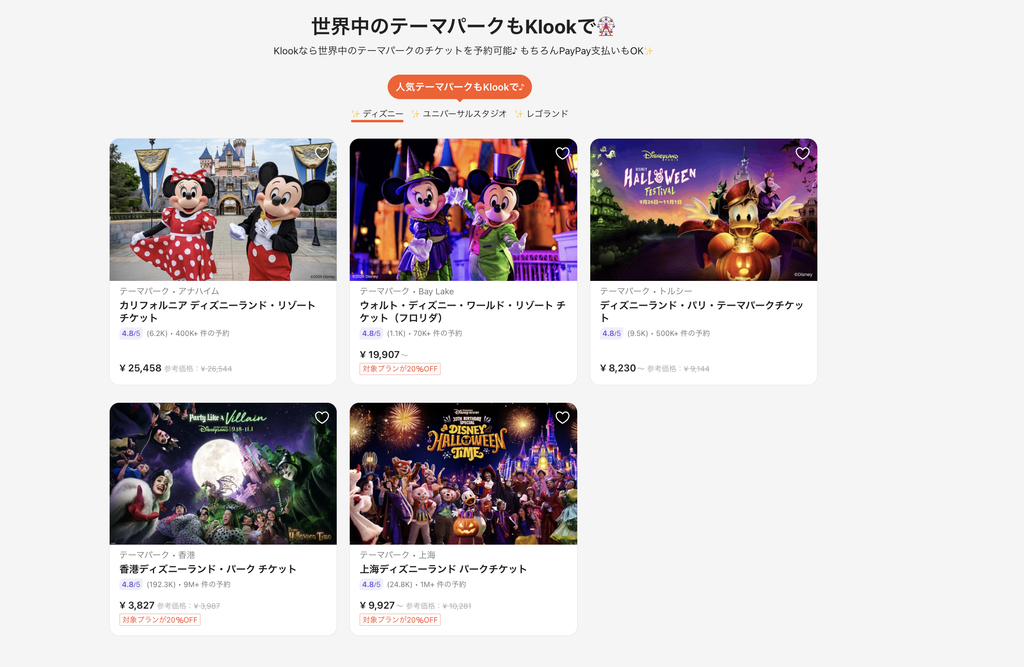Click the ¥ 8,230 price
1024x667 pixels.
(x=618, y=368)
